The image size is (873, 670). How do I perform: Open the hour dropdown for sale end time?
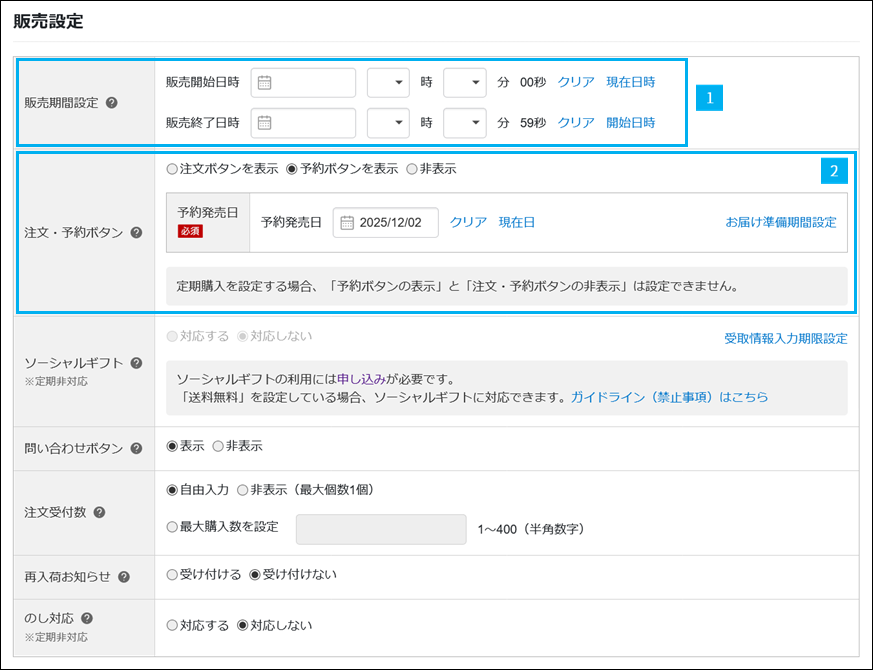tap(388, 123)
